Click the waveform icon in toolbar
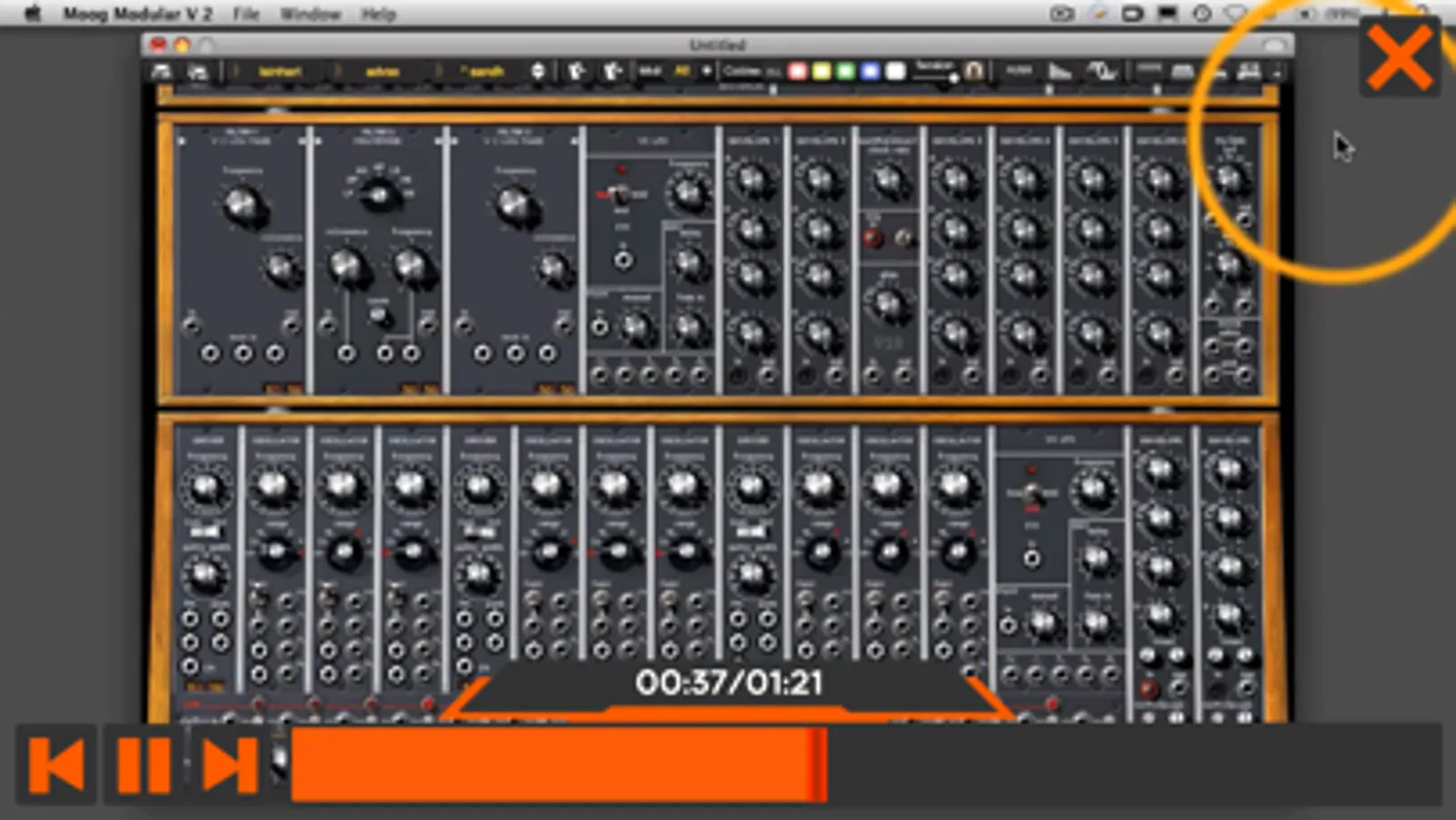This screenshot has width=1456, height=820. click(x=1101, y=71)
